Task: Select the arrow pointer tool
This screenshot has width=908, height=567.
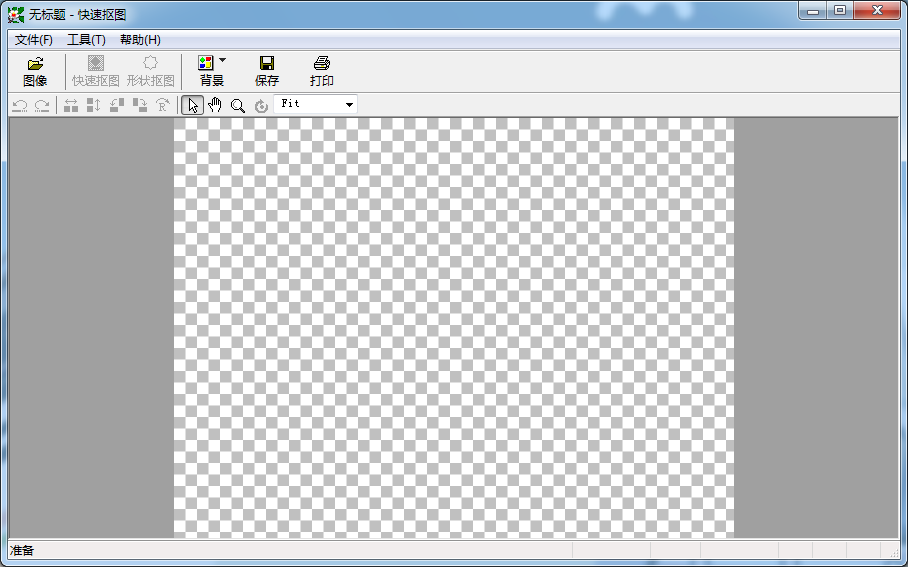Action: [193, 105]
